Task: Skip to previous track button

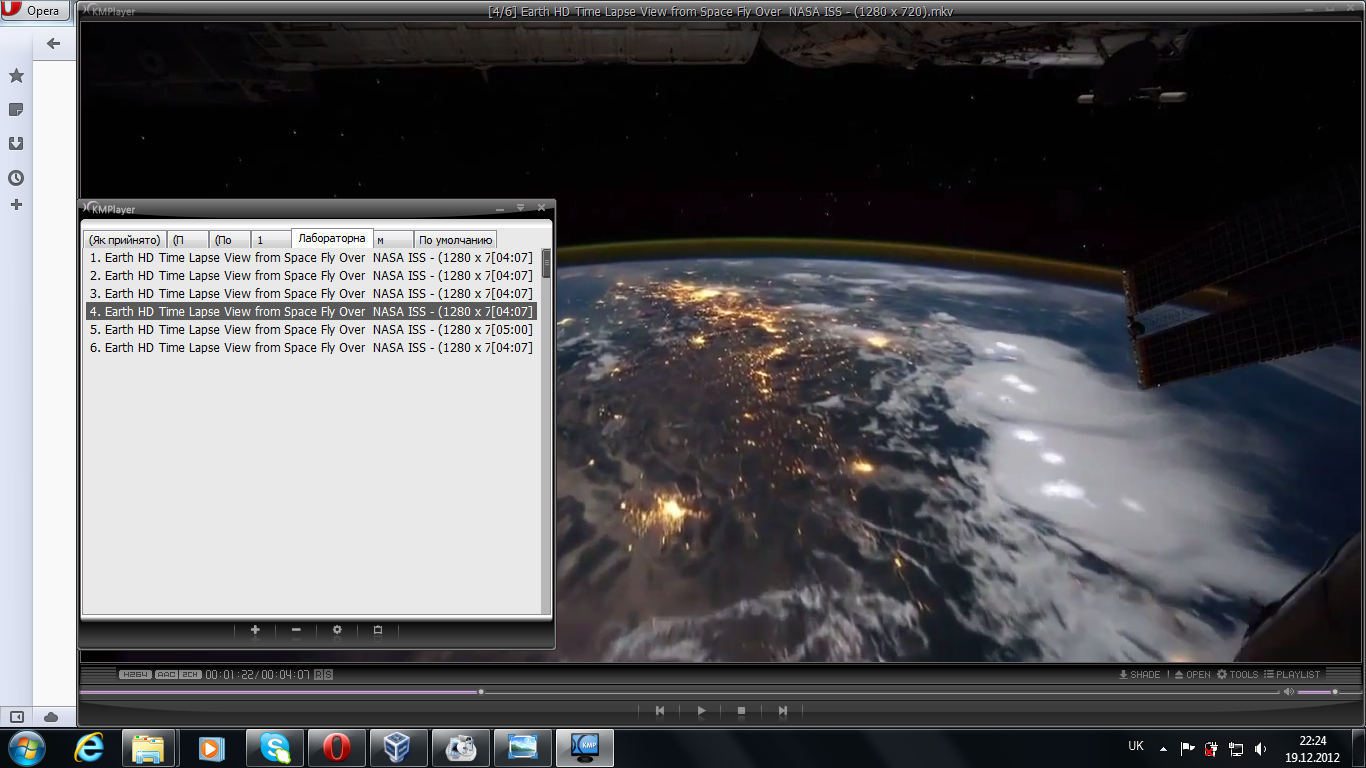Action: click(x=660, y=711)
